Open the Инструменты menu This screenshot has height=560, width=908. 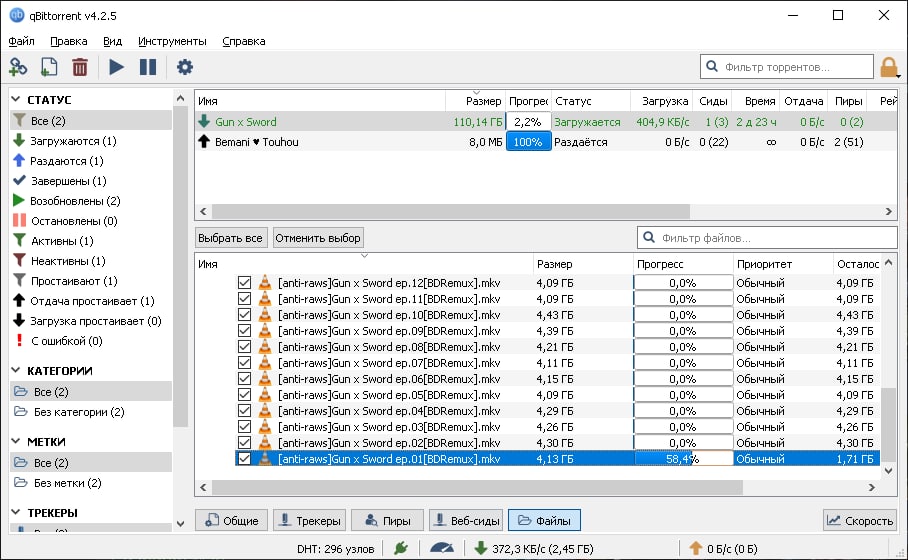172,41
